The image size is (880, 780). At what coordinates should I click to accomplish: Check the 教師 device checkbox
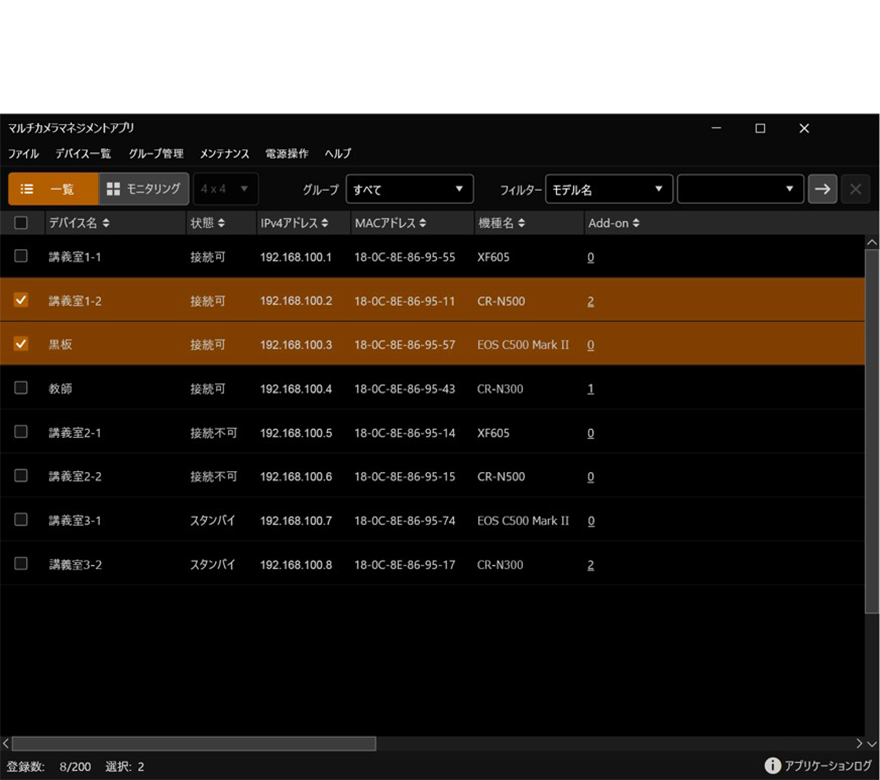[x=21, y=388]
